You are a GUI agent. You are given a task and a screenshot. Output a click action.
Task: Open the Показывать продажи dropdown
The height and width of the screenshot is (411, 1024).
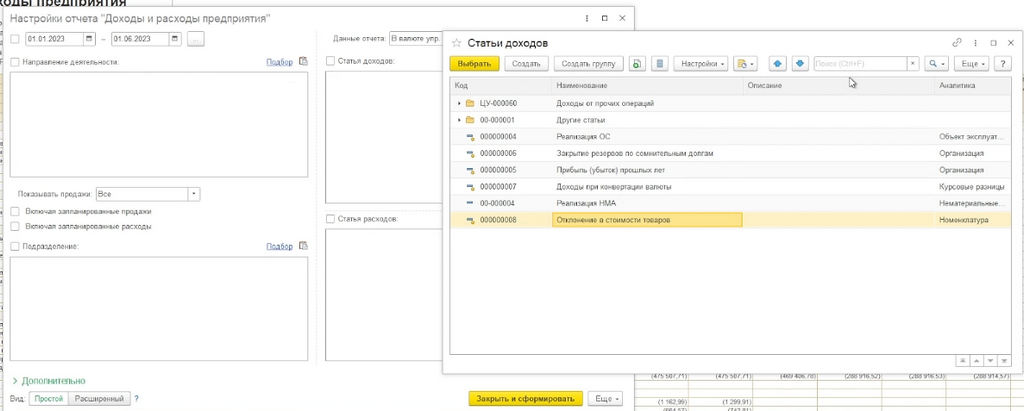(194, 194)
